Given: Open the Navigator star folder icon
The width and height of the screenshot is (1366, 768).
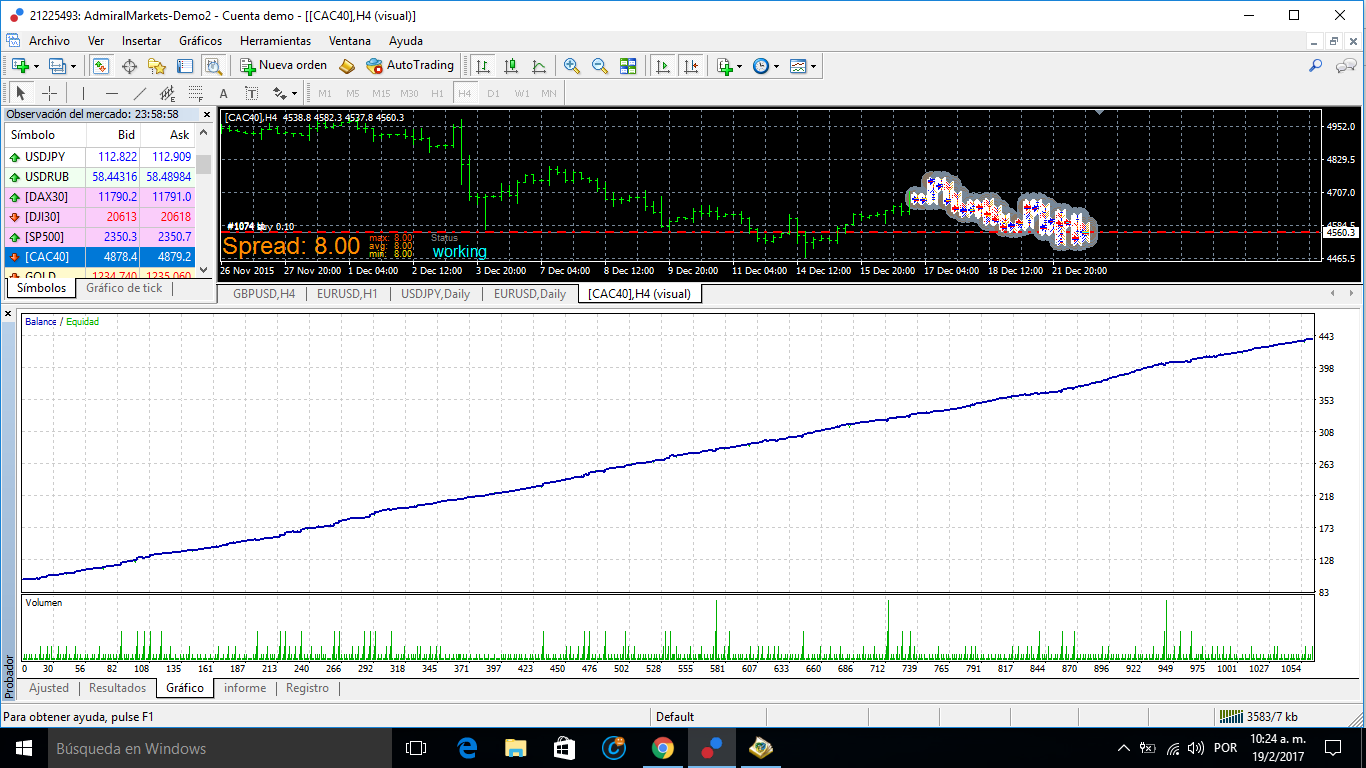Looking at the screenshot, I should [157, 66].
